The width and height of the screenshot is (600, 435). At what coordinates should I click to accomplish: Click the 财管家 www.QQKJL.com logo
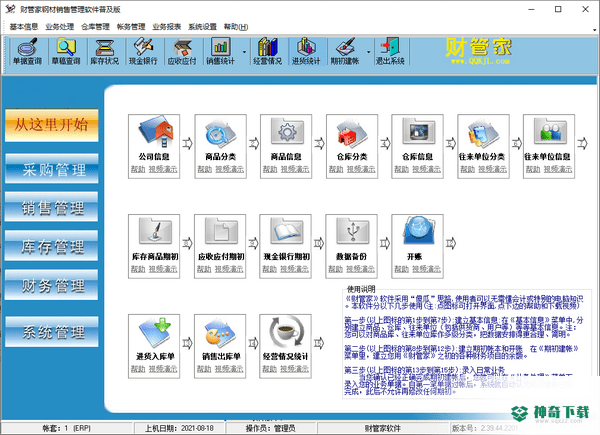click(x=478, y=51)
